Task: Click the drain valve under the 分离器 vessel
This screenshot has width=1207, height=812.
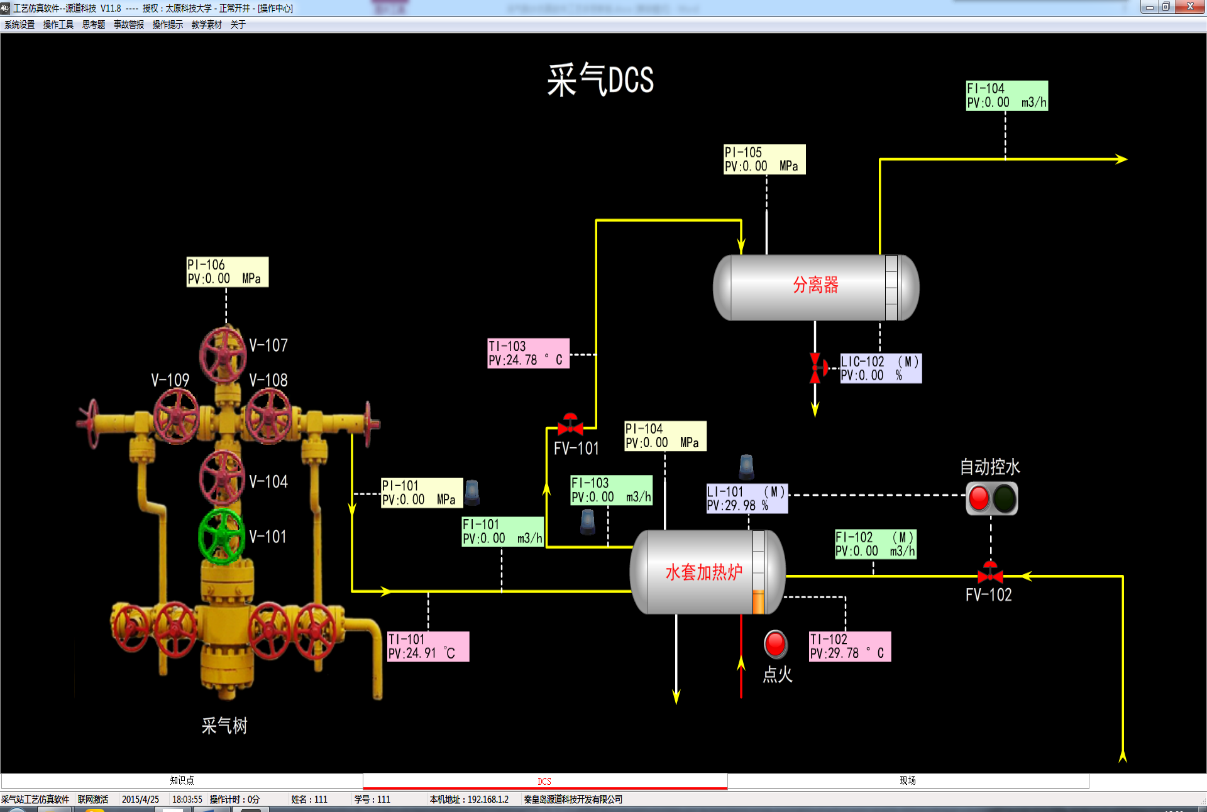Action: pos(816,368)
